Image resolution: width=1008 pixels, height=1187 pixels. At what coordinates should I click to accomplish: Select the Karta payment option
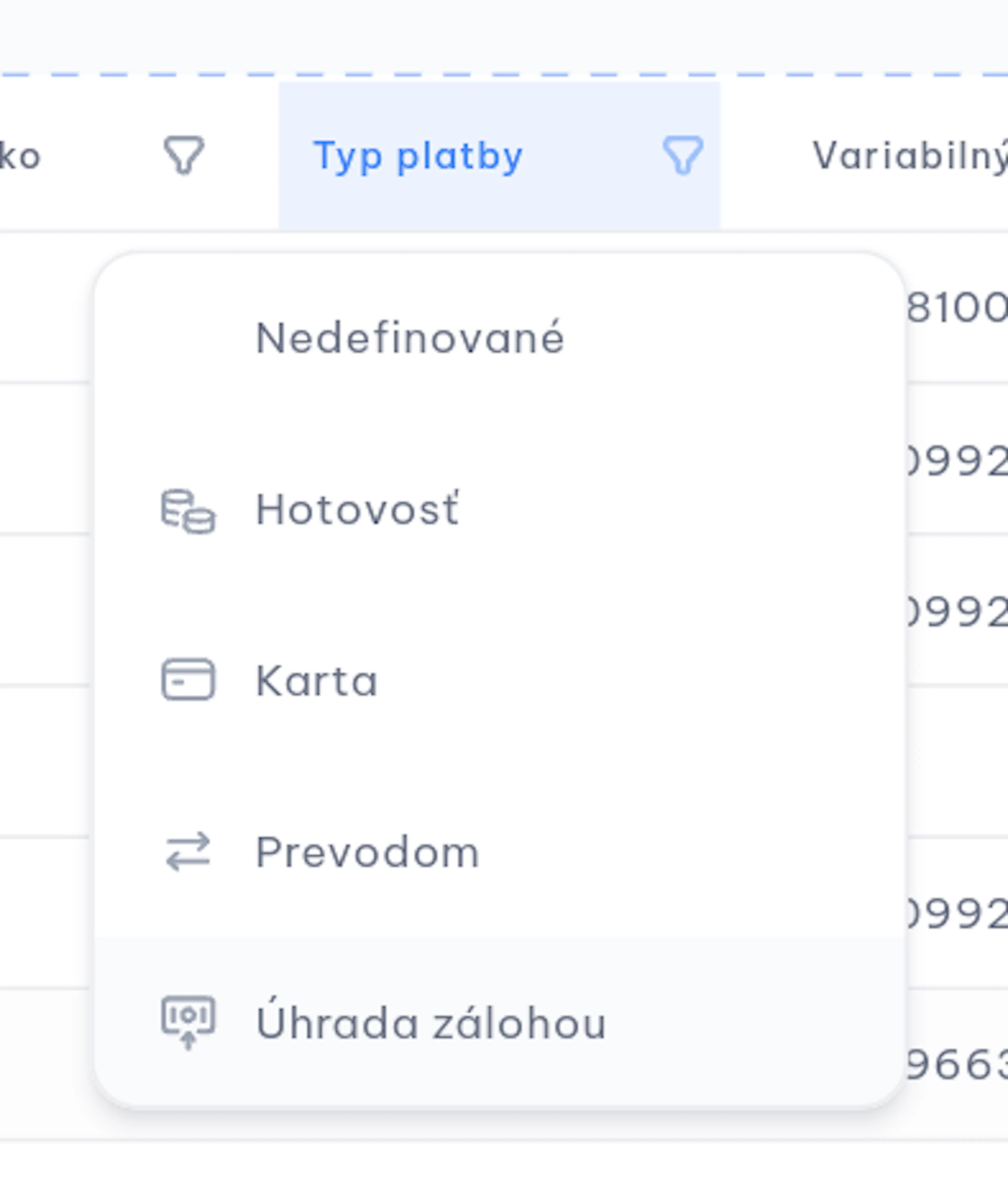pyautogui.click(x=500, y=680)
